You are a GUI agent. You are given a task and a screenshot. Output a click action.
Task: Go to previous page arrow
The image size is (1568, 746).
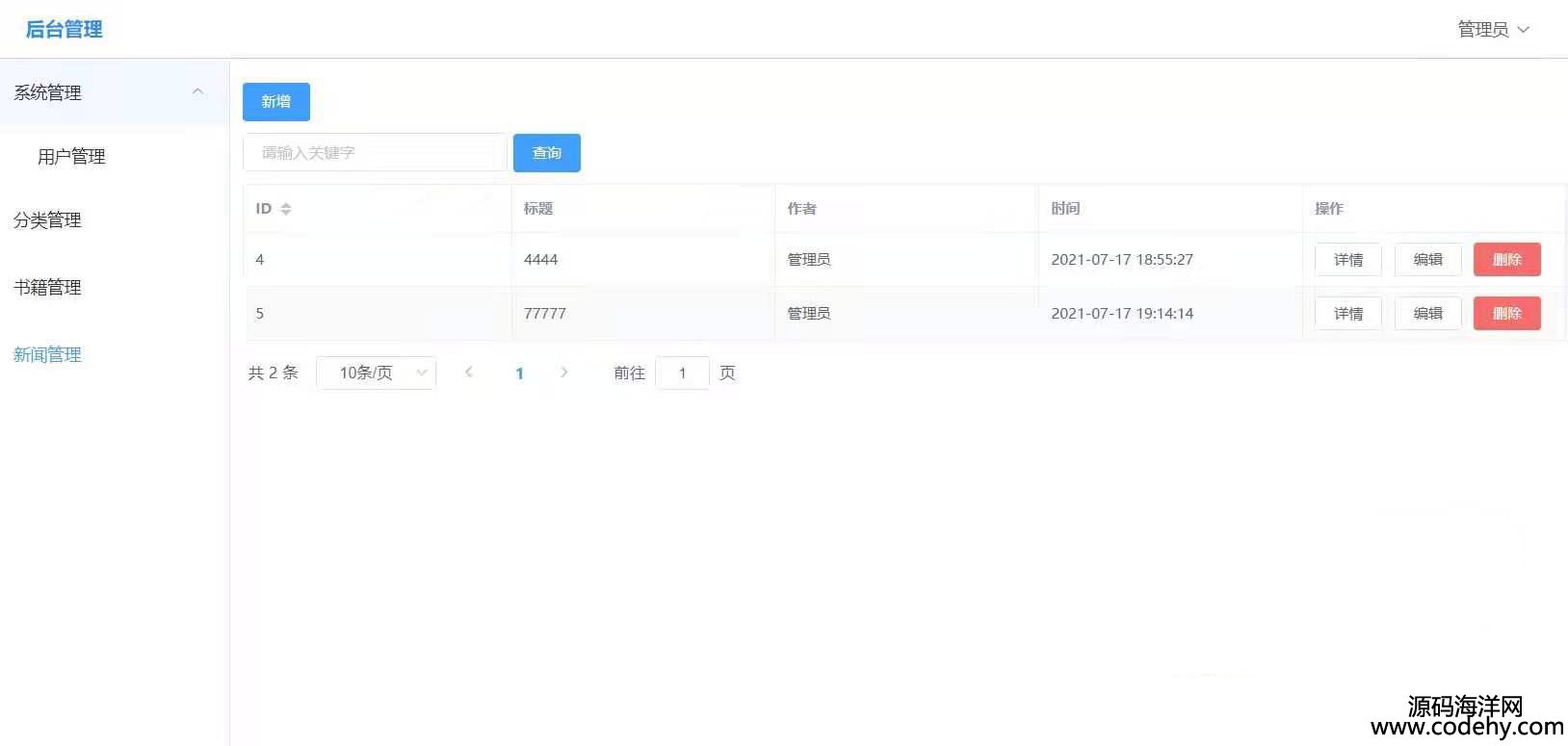click(469, 373)
